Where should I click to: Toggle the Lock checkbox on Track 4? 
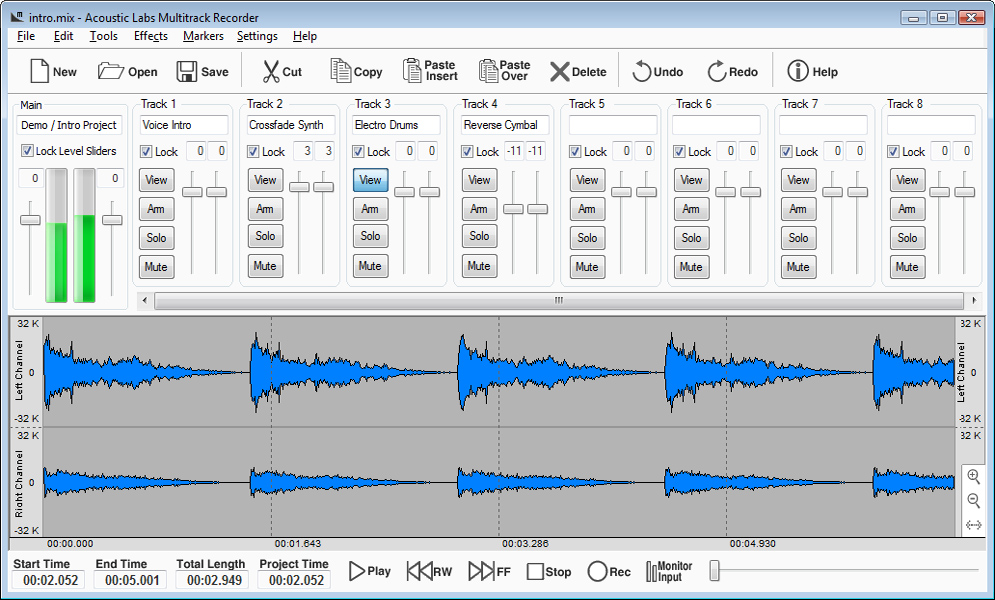(x=467, y=152)
